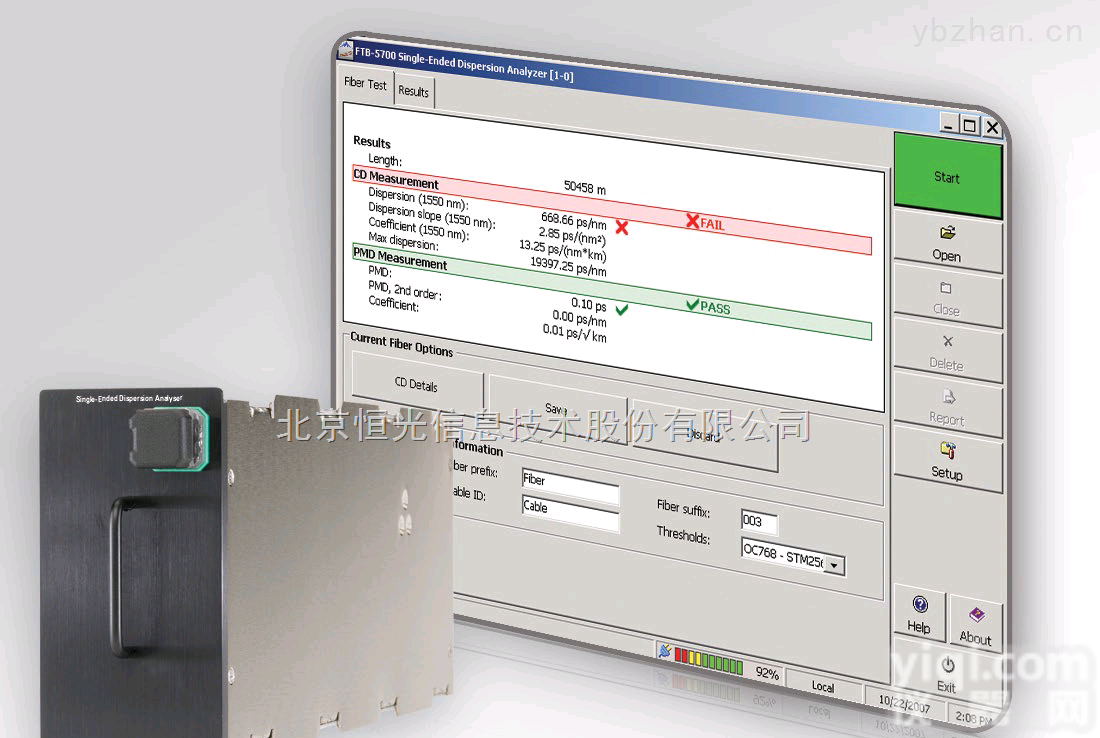Click the Fiber prefix input field
This screenshot has height=738, width=1100.
click(570, 480)
